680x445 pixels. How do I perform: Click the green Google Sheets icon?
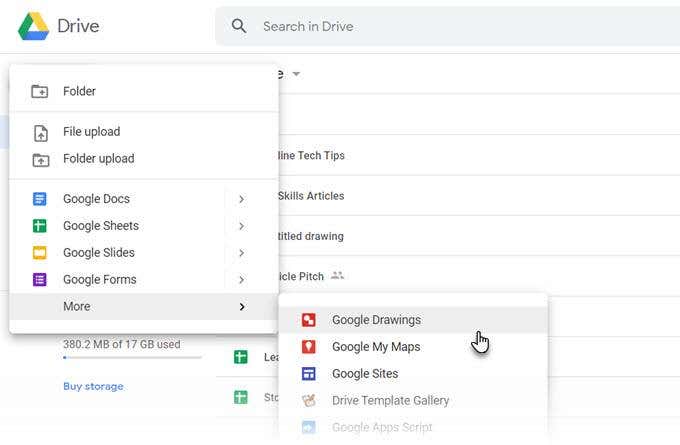39,226
